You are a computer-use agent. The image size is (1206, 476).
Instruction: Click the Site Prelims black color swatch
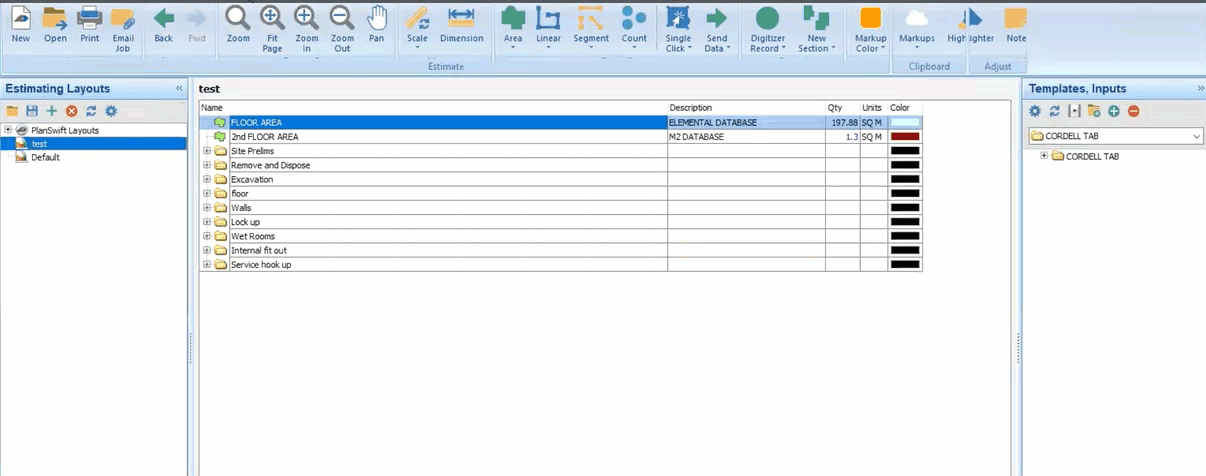[905, 151]
